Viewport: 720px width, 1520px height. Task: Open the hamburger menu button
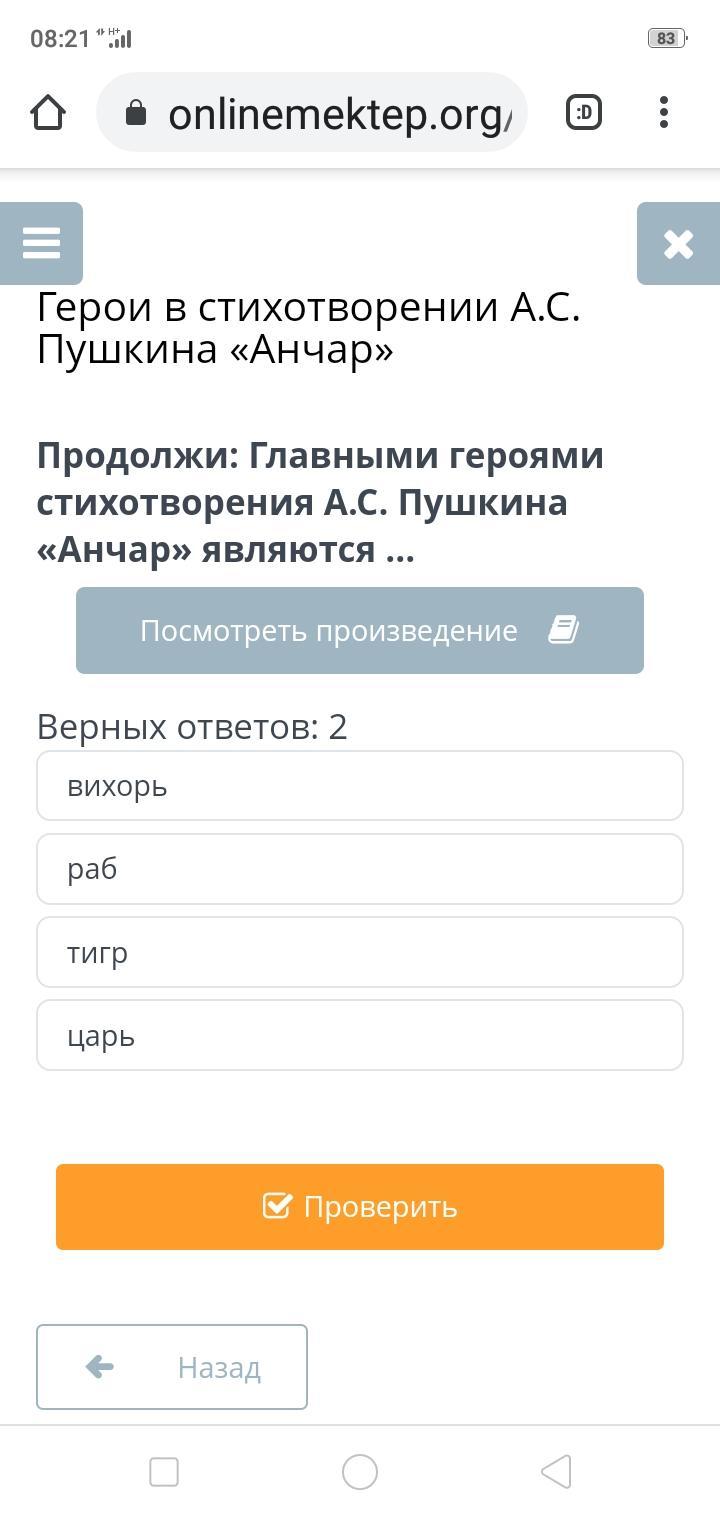(x=41, y=243)
